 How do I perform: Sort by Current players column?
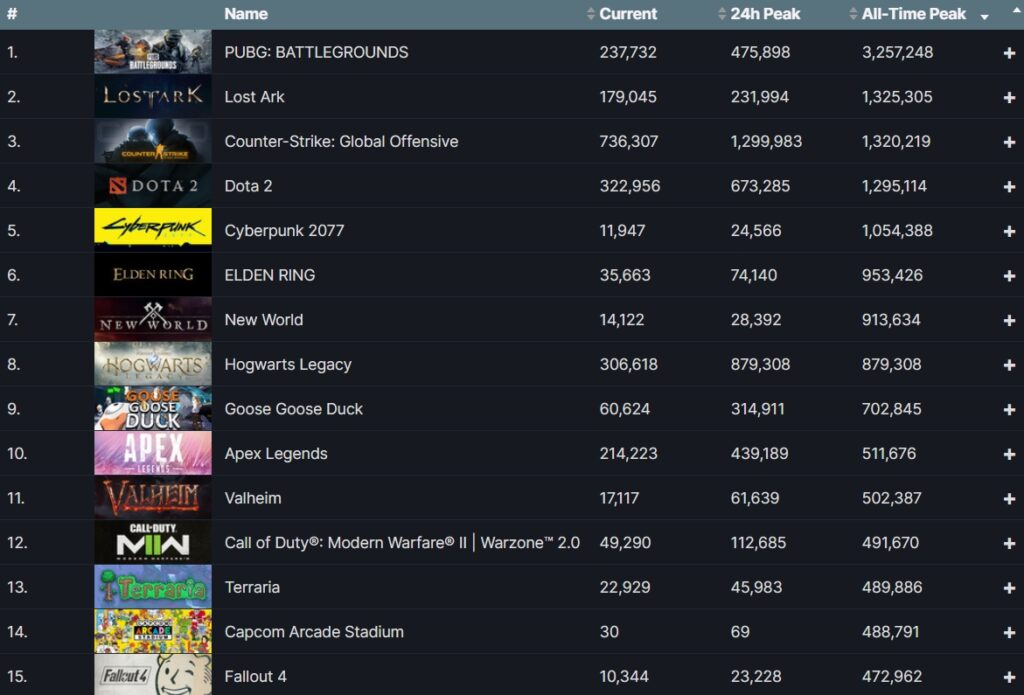[628, 14]
